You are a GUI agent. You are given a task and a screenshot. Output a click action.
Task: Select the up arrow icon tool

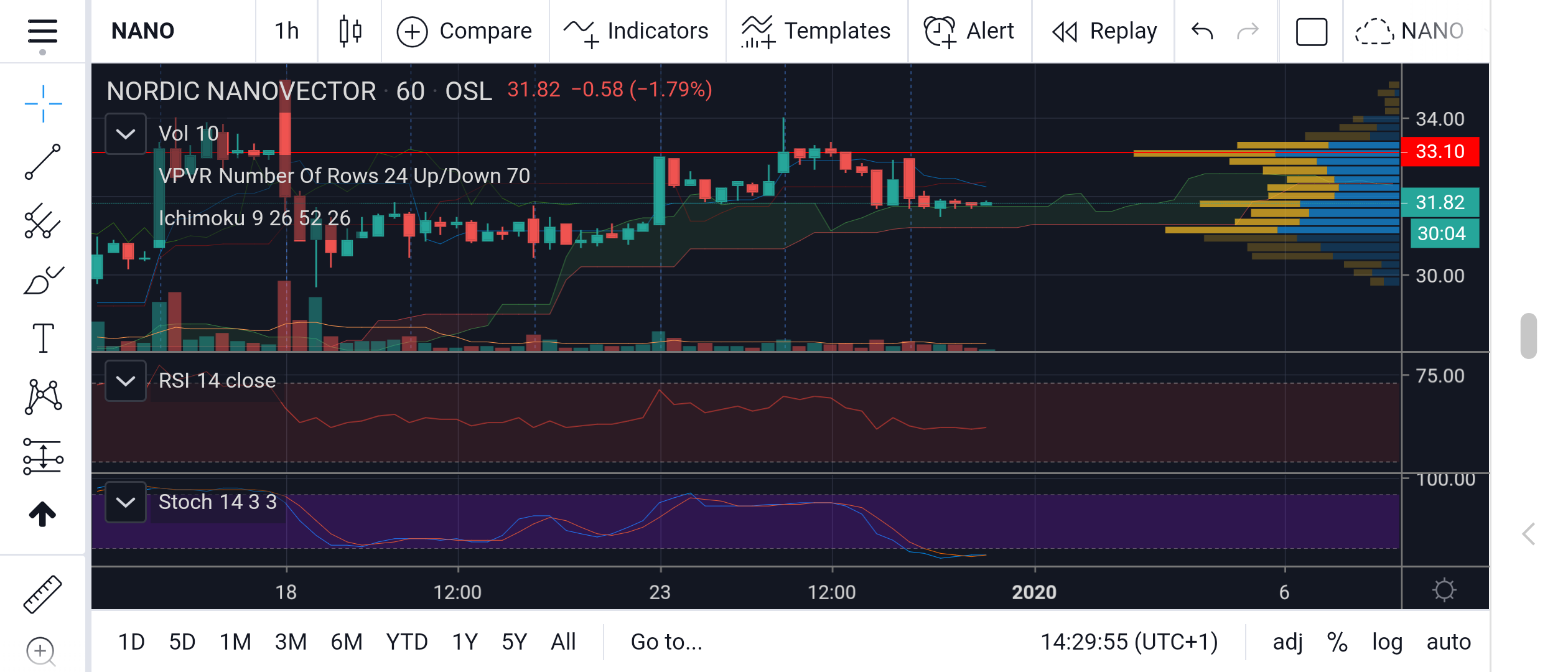click(x=43, y=514)
